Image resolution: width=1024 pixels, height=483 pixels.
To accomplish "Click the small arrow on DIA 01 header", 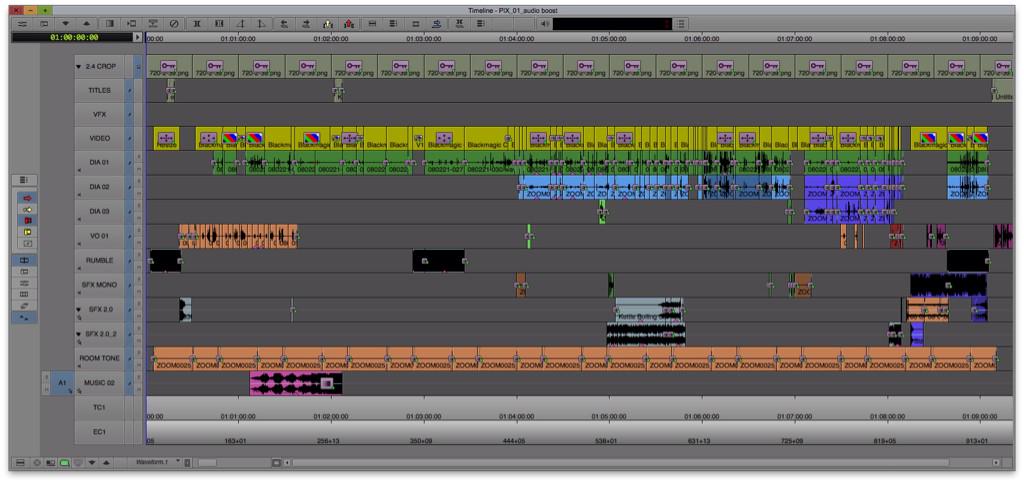I will coord(79,170).
